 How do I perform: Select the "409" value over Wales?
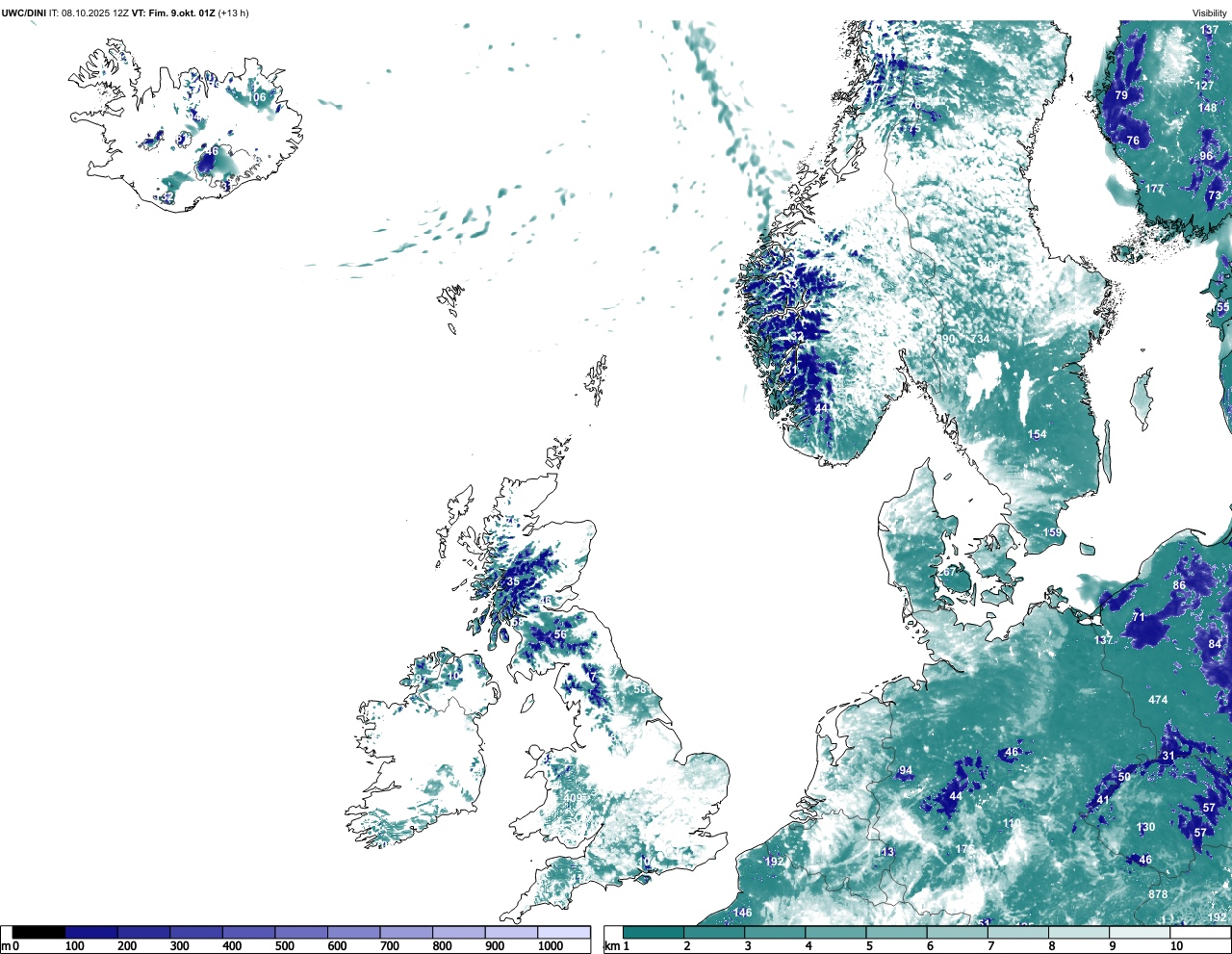pos(574,798)
